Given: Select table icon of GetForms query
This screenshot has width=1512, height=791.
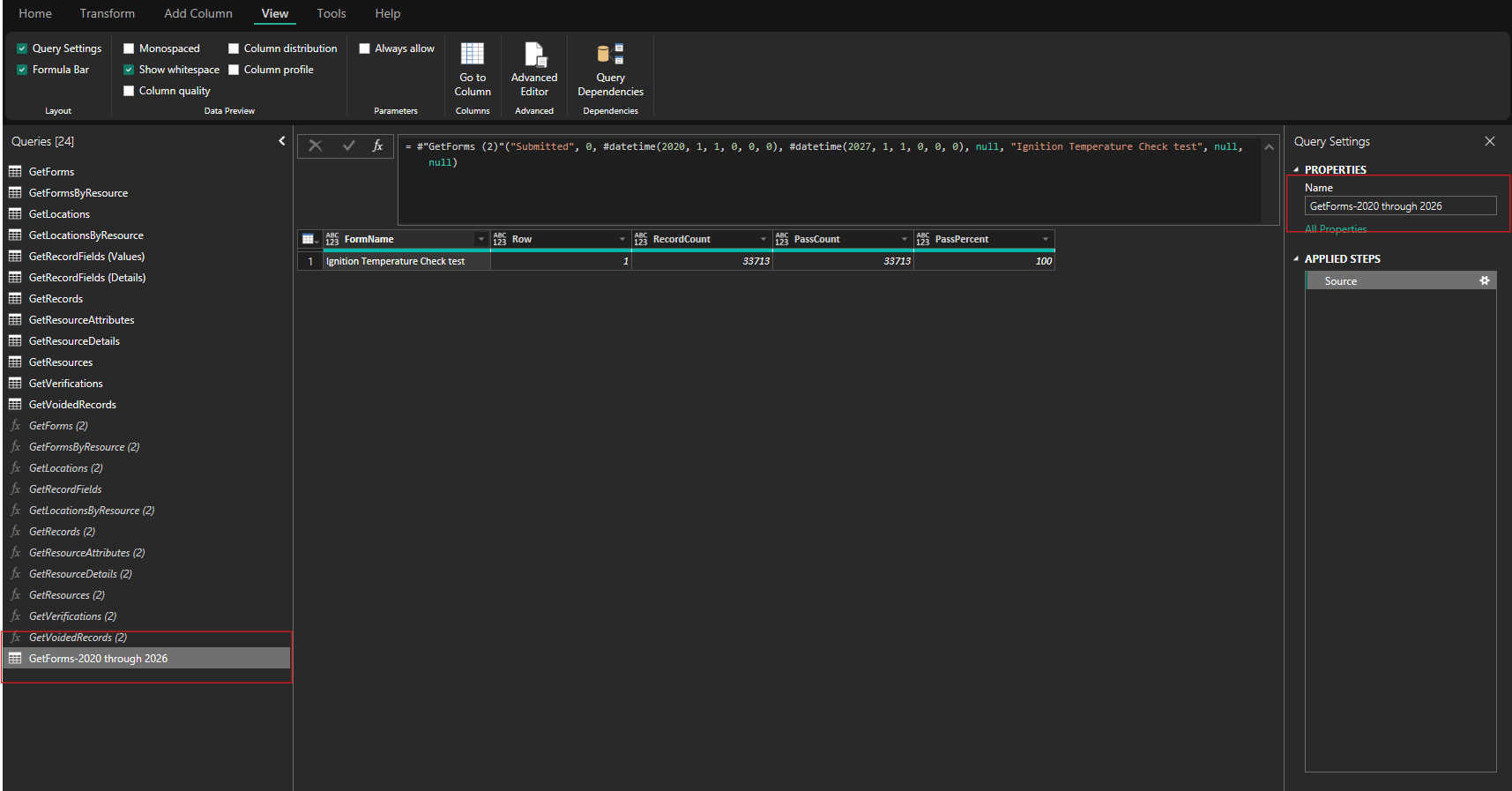Looking at the screenshot, I should 15,171.
